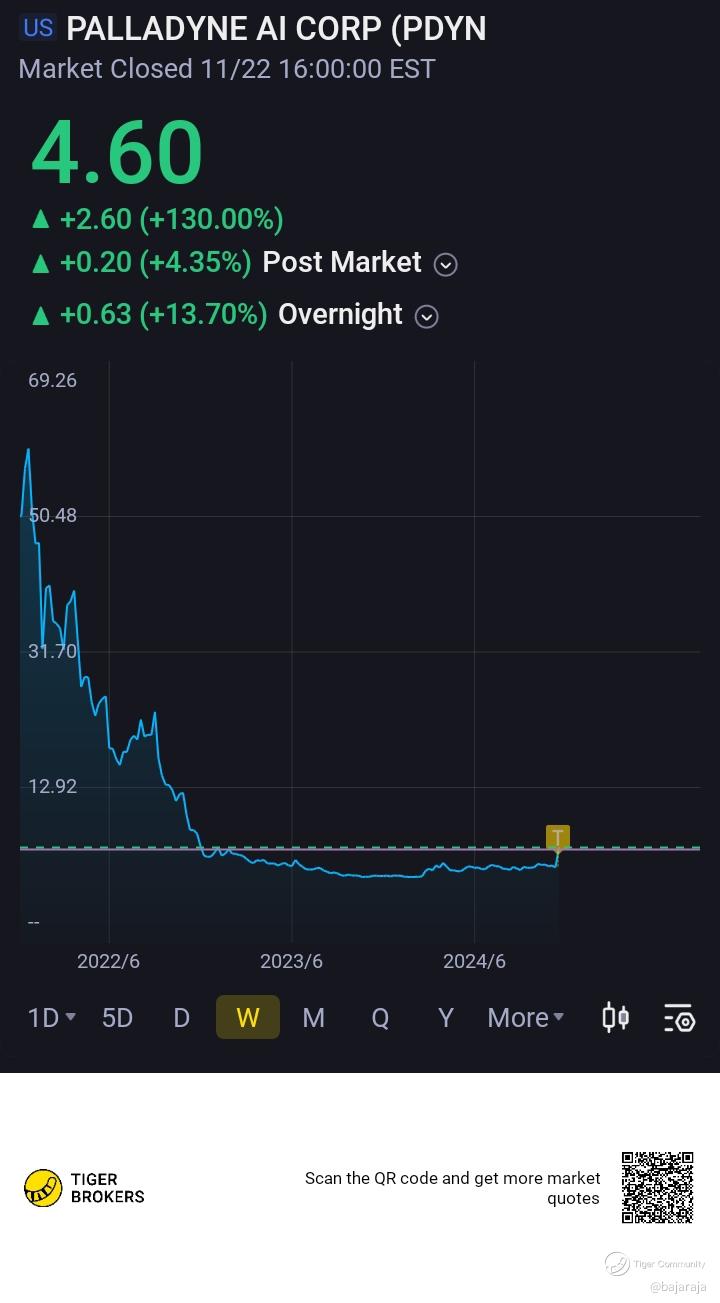Switch to the D daily timeframe tab
Image resolution: width=720 pixels, height=1303 pixels.
click(181, 1018)
